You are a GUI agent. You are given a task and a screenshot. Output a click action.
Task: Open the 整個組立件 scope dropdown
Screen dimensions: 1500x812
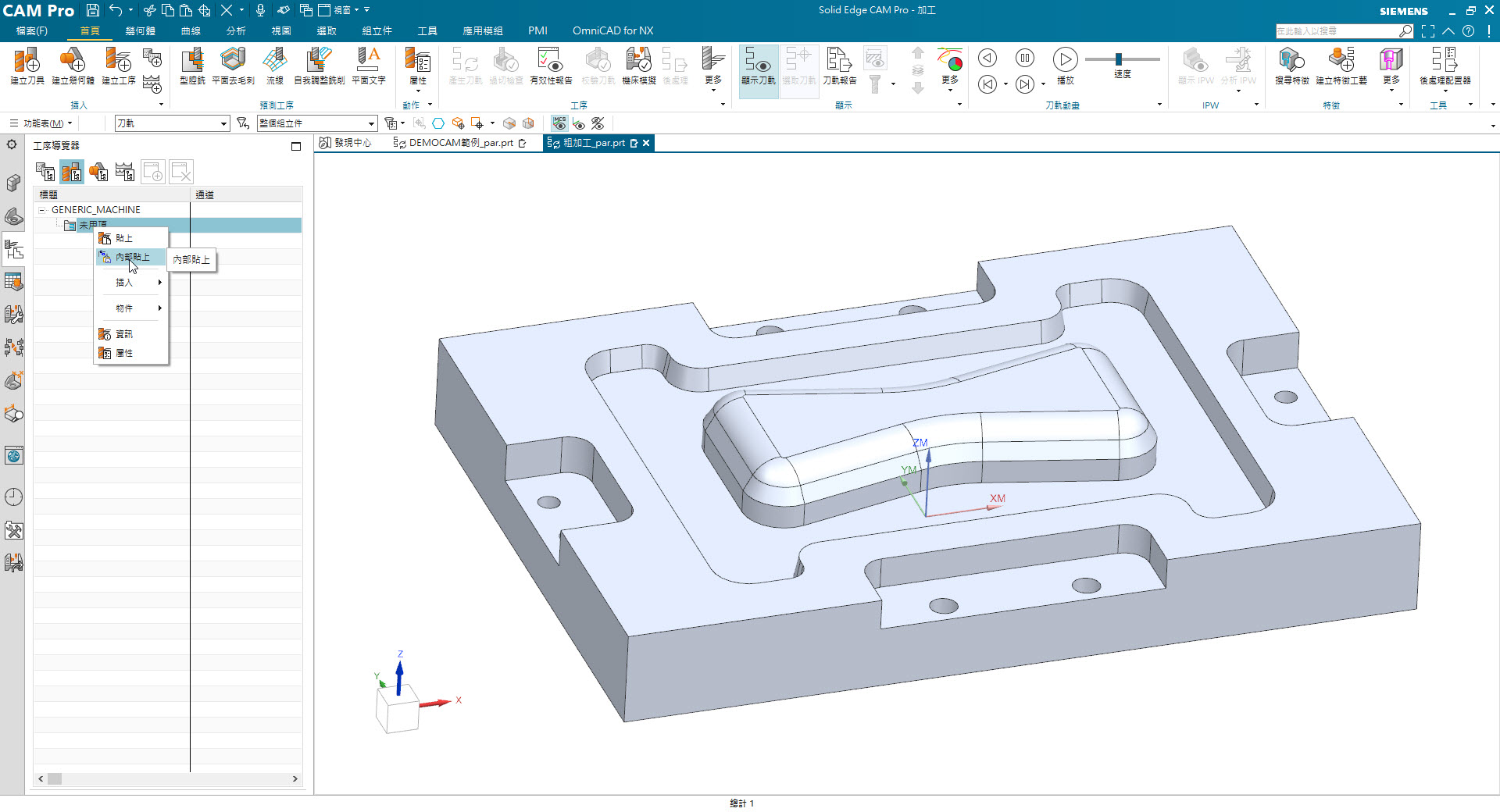click(371, 123)
